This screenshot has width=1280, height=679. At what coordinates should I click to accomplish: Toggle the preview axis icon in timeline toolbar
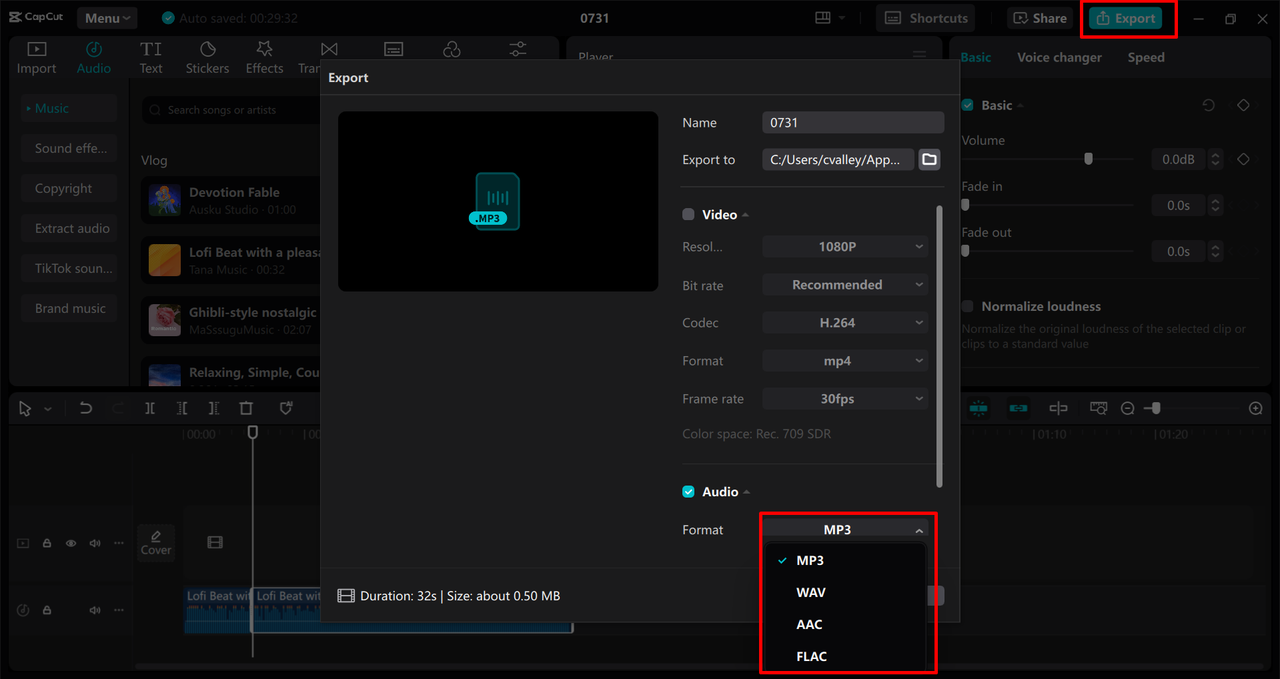(x=1058, y=408)
